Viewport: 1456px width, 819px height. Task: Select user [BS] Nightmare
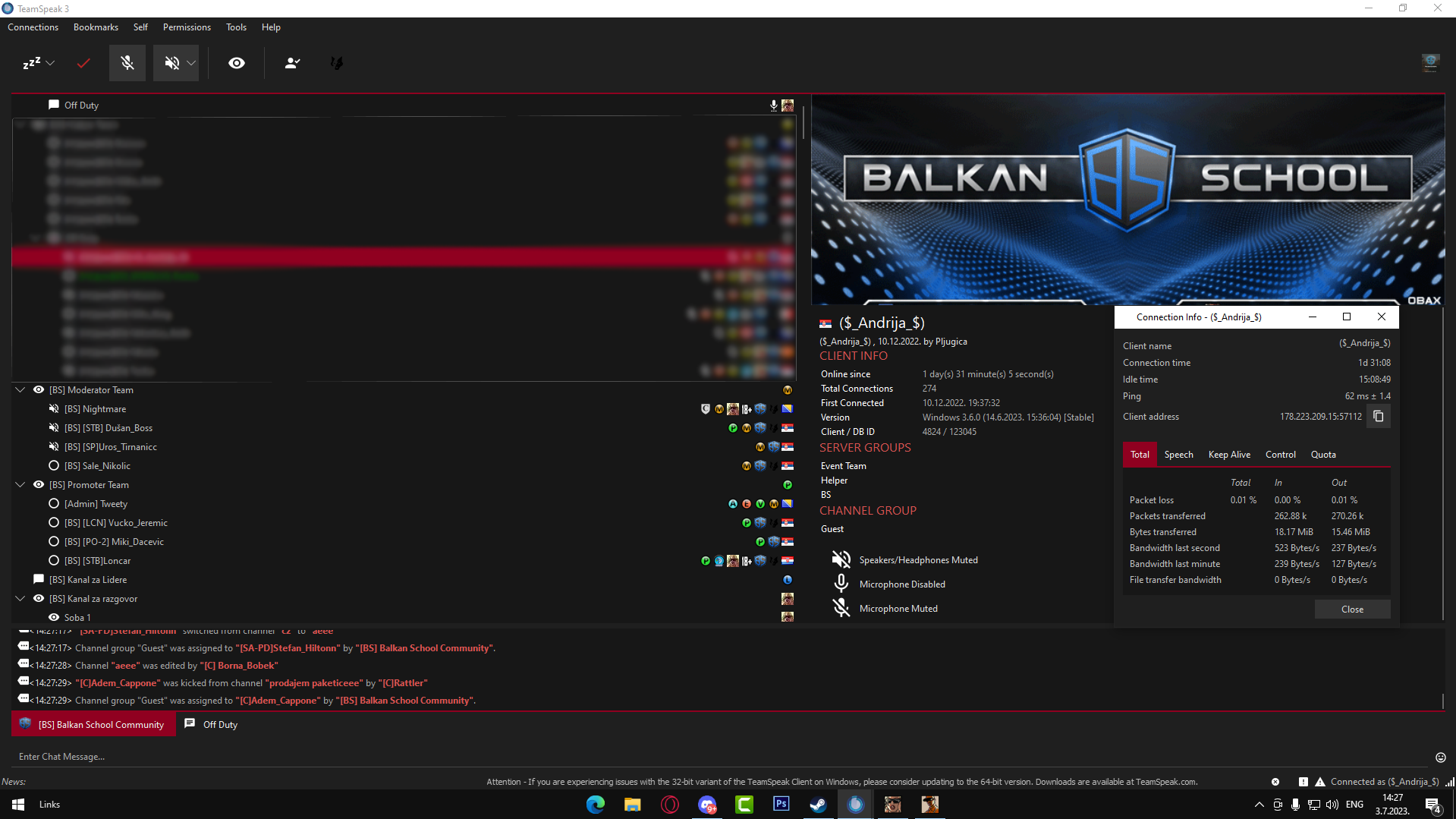tap(95, 409)
